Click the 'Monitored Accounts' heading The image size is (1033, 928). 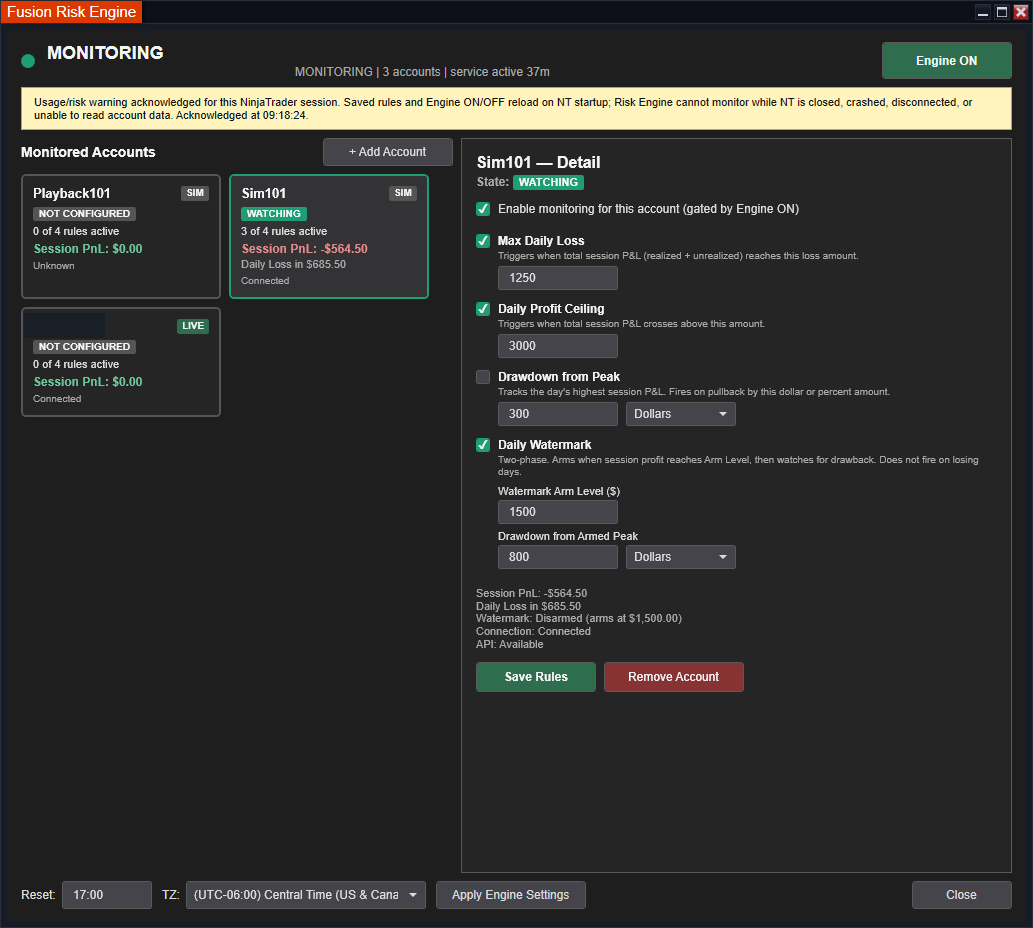(88, 152)
